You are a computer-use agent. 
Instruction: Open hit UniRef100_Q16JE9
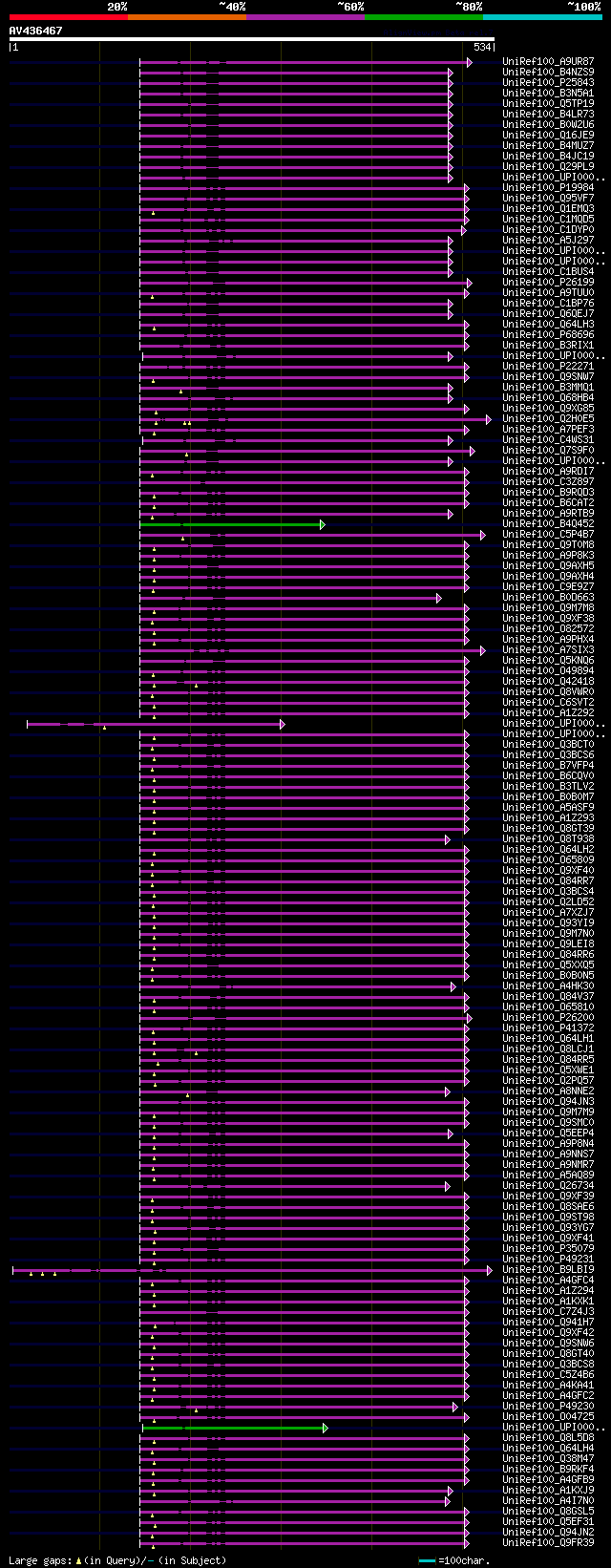pyautogui.click(x=548, y=136)
